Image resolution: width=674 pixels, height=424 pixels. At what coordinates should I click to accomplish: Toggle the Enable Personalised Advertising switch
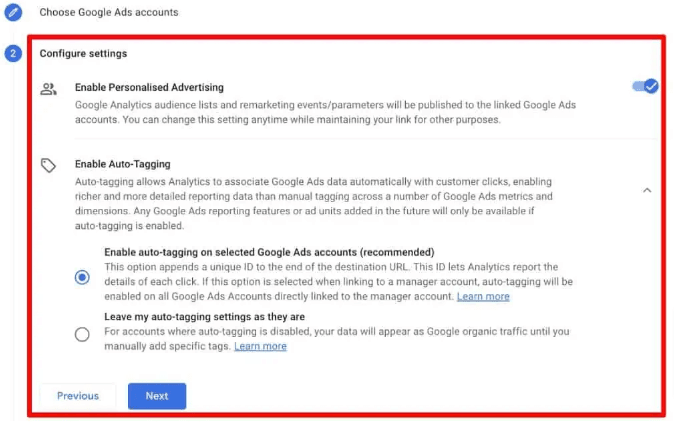(645, 87)
